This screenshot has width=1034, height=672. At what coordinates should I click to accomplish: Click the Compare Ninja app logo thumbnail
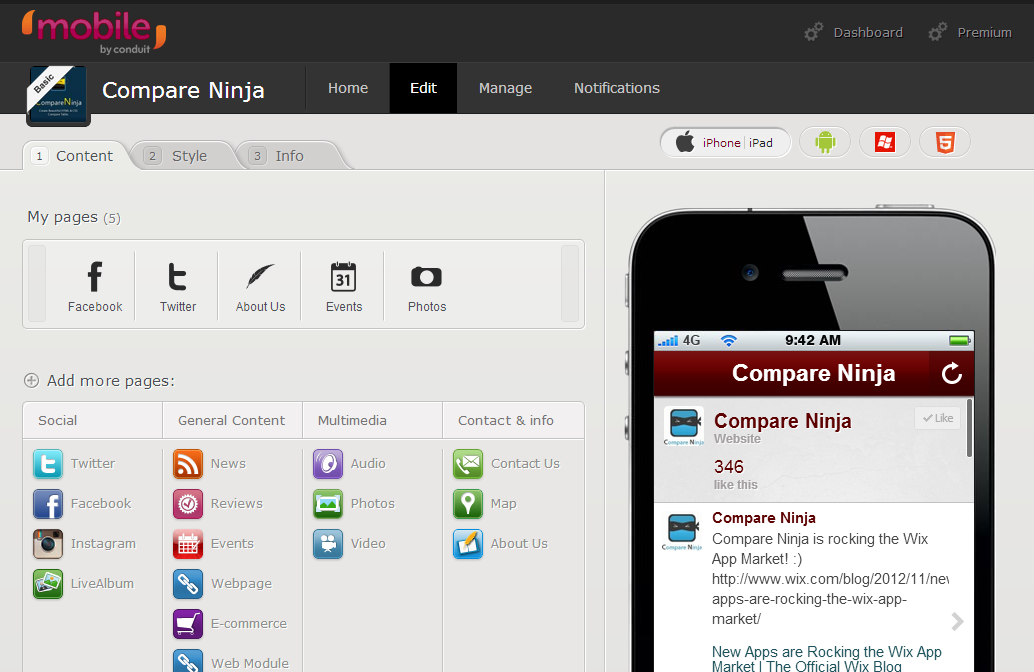pyautogui.click(x=58, y=96)
